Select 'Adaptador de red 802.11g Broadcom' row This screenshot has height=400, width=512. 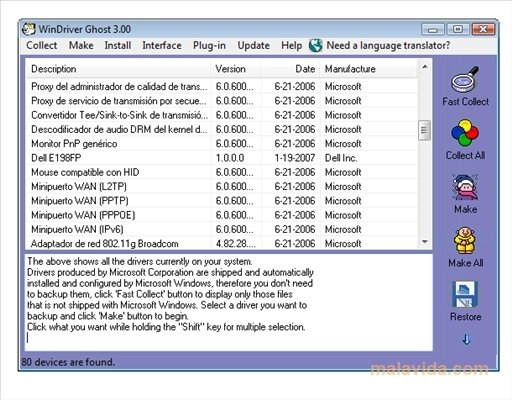(x=222, y=244)
